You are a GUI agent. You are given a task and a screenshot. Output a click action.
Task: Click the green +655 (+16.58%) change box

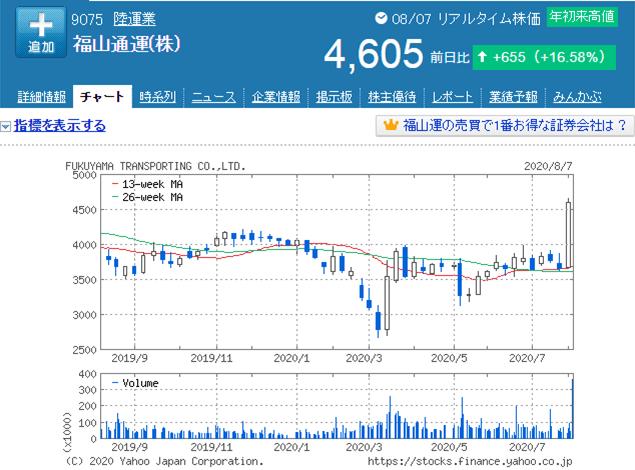(x=544, y=57)
